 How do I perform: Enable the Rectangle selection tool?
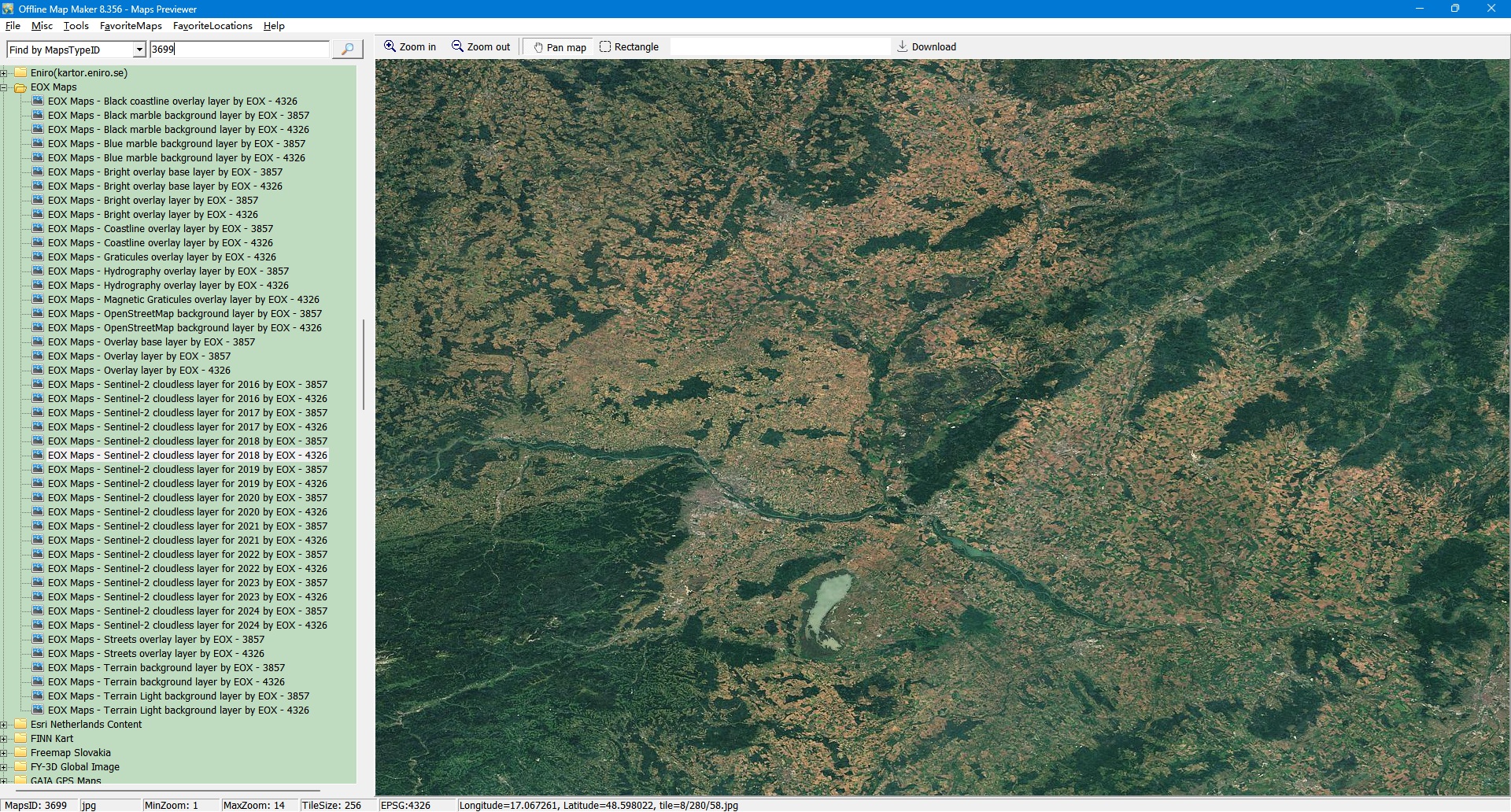(629, 47)
